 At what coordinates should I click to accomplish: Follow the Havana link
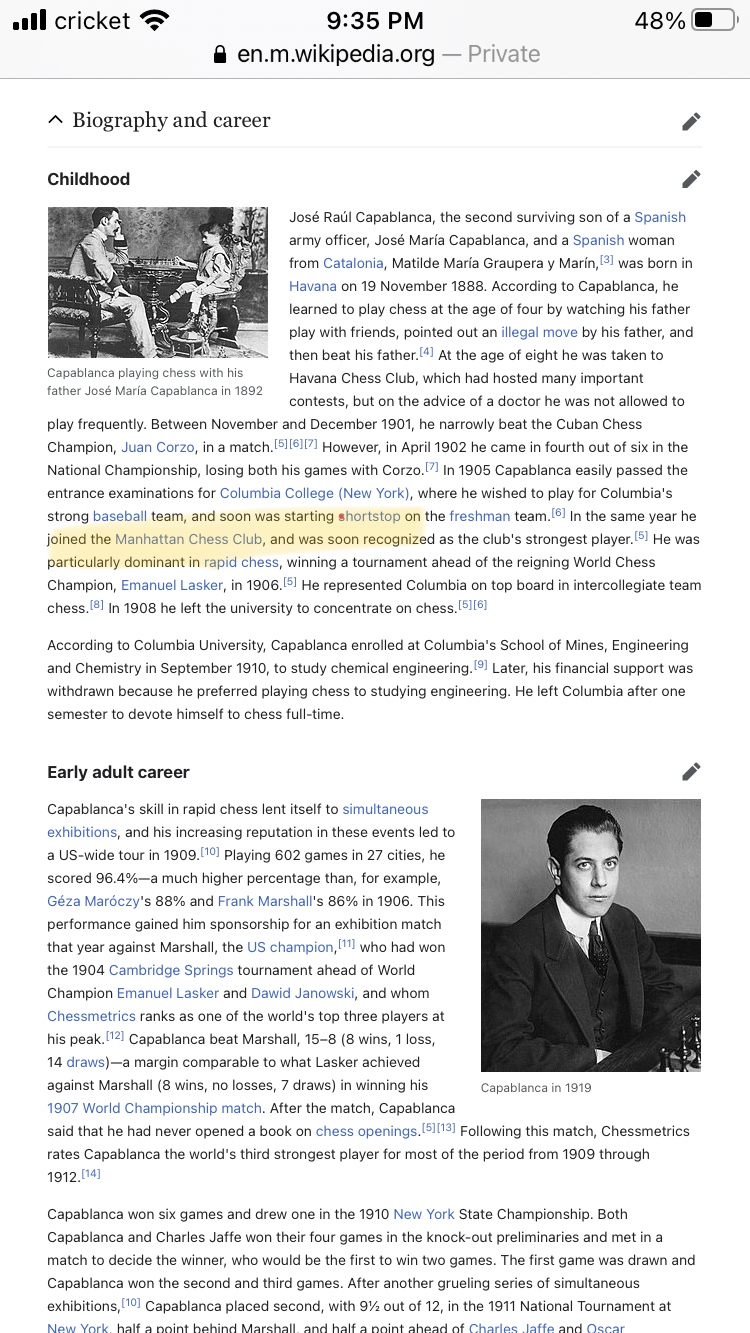(313, 286)
